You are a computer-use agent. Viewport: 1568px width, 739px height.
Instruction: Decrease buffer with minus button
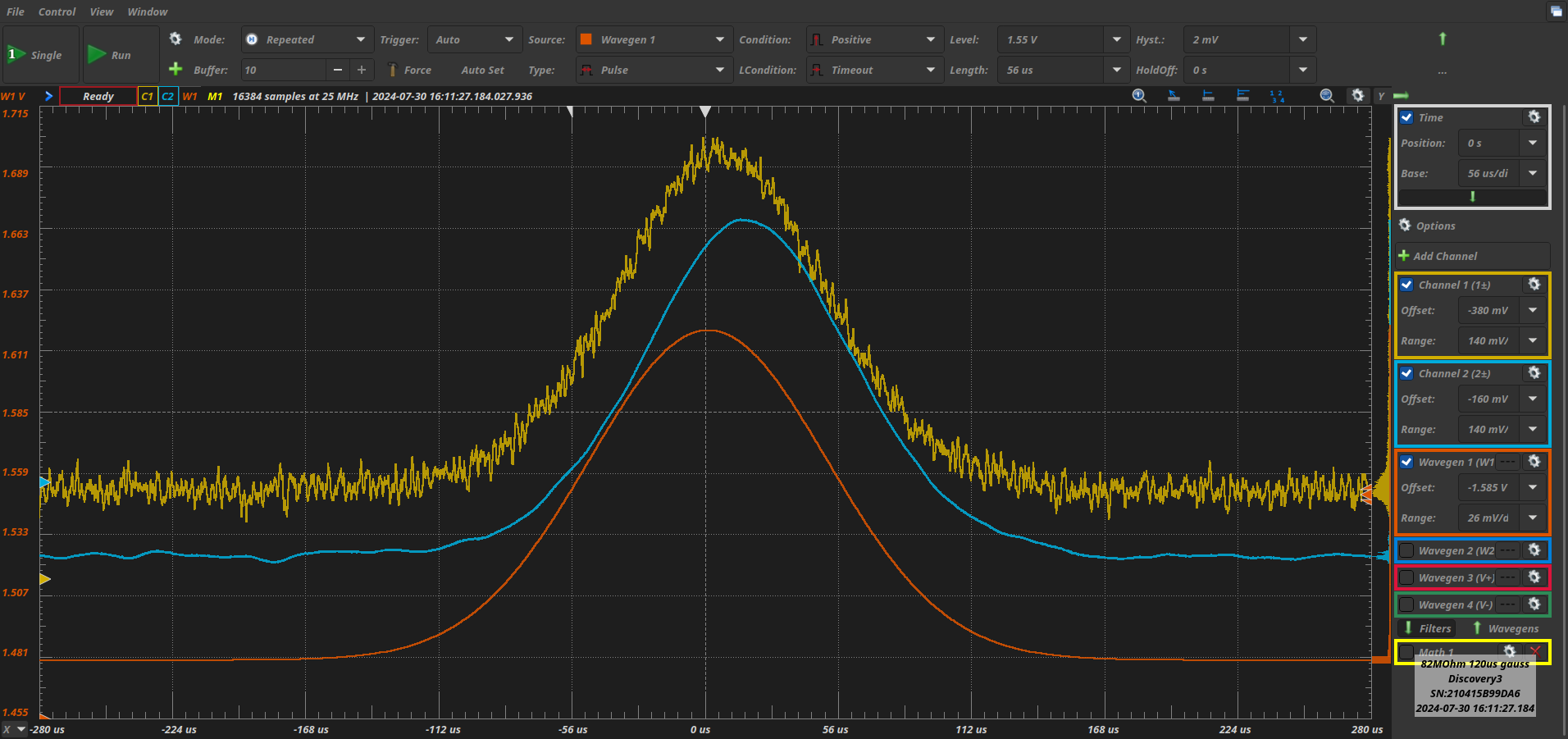(338, 70)
